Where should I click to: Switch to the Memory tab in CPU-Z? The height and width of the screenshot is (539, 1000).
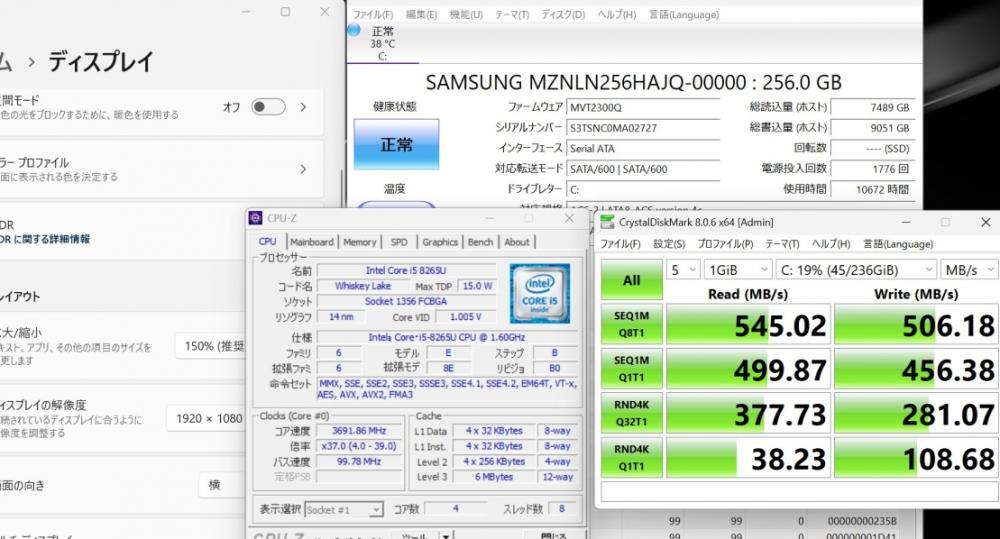(360, 242)
